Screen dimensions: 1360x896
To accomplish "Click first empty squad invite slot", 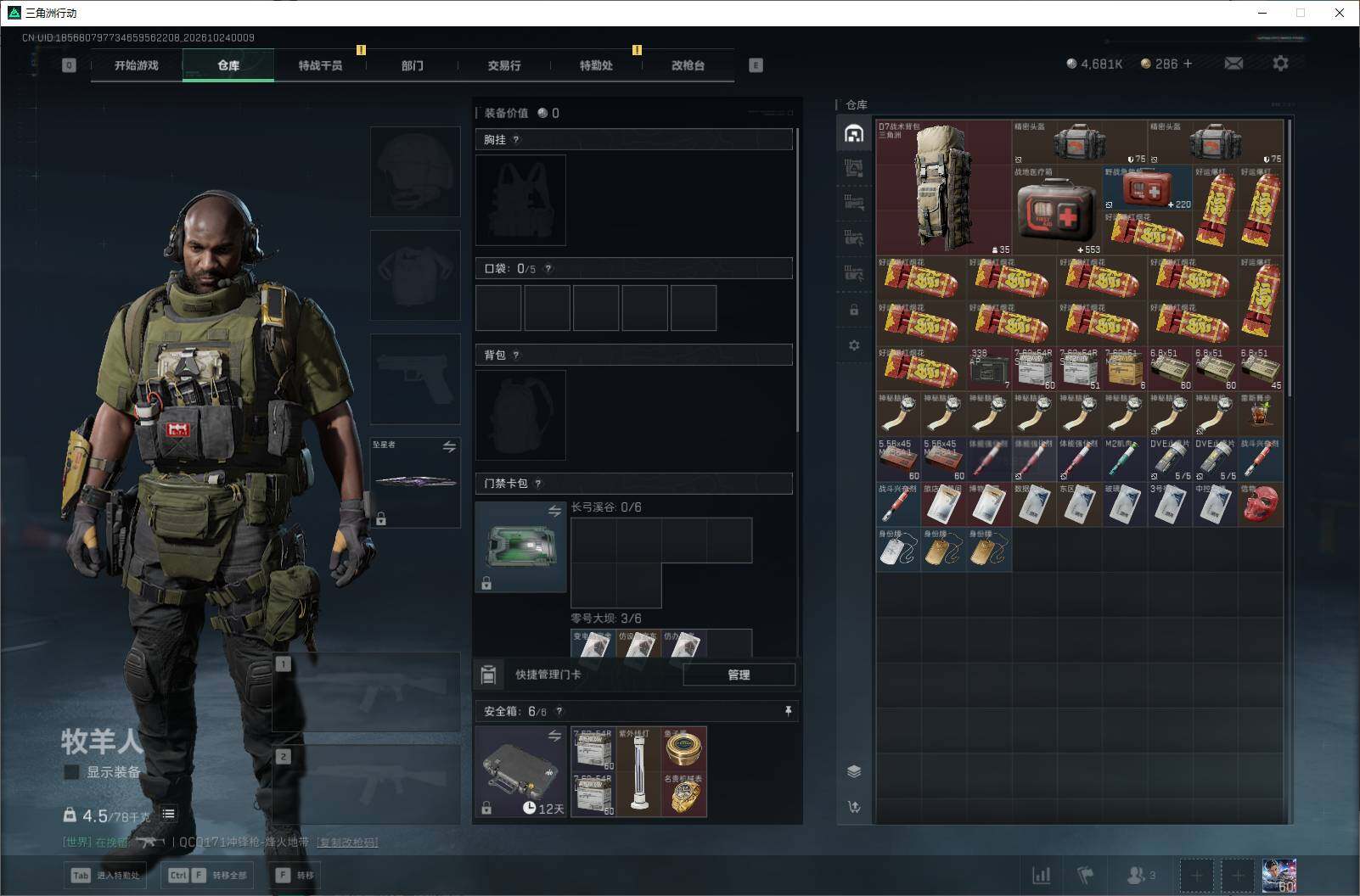I will tap(1196, 875).
